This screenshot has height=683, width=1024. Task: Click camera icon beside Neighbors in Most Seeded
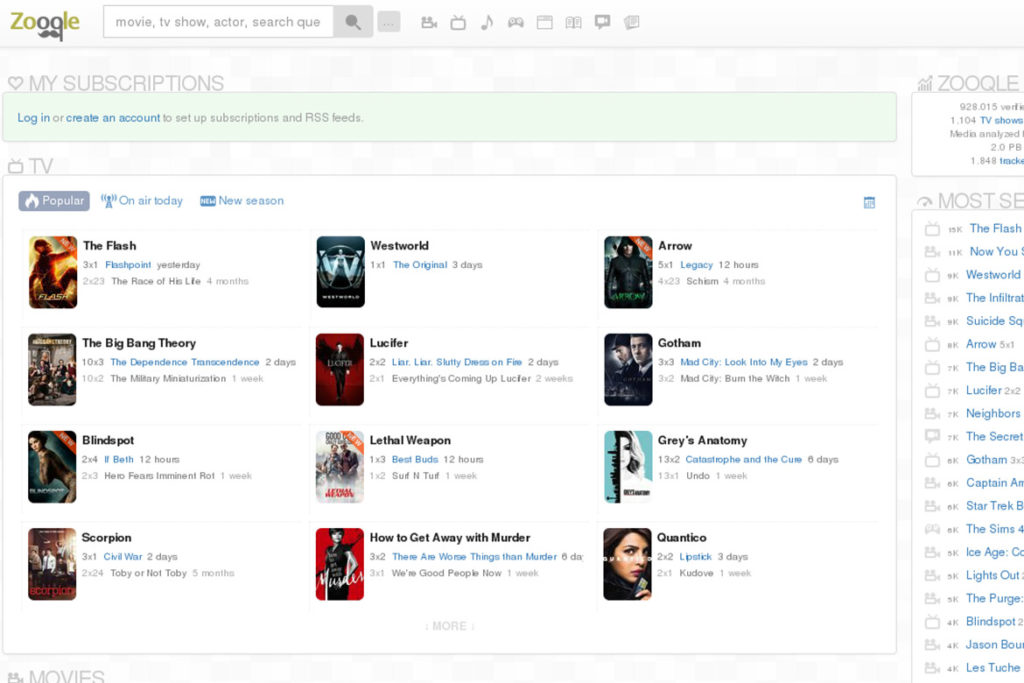[x=933, y=413]
